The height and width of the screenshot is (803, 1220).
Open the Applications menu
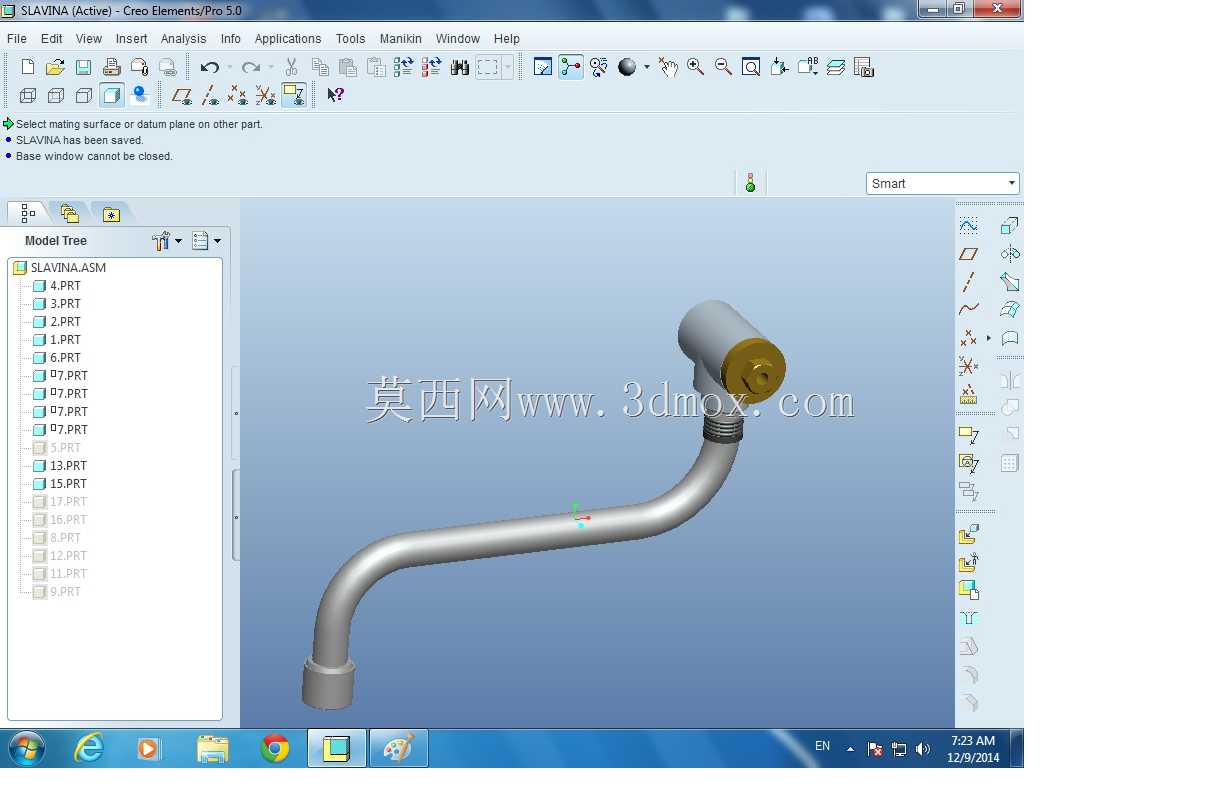click(x=288, y=39)
